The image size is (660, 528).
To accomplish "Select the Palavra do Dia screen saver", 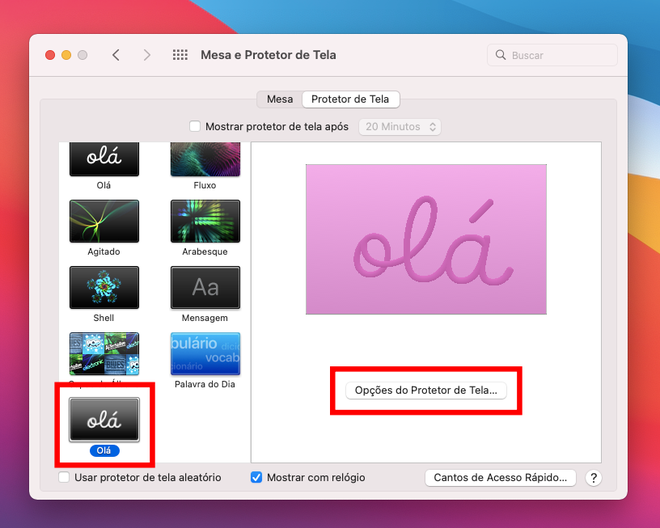I will coord(205,354).
